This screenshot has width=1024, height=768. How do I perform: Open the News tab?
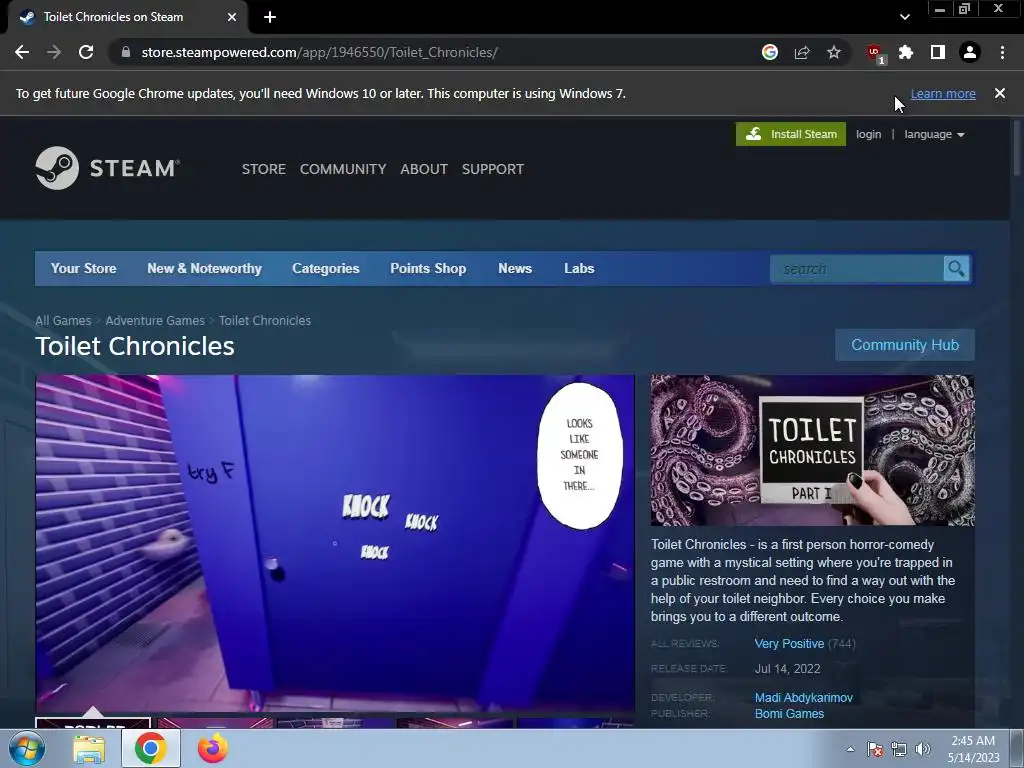515,268
